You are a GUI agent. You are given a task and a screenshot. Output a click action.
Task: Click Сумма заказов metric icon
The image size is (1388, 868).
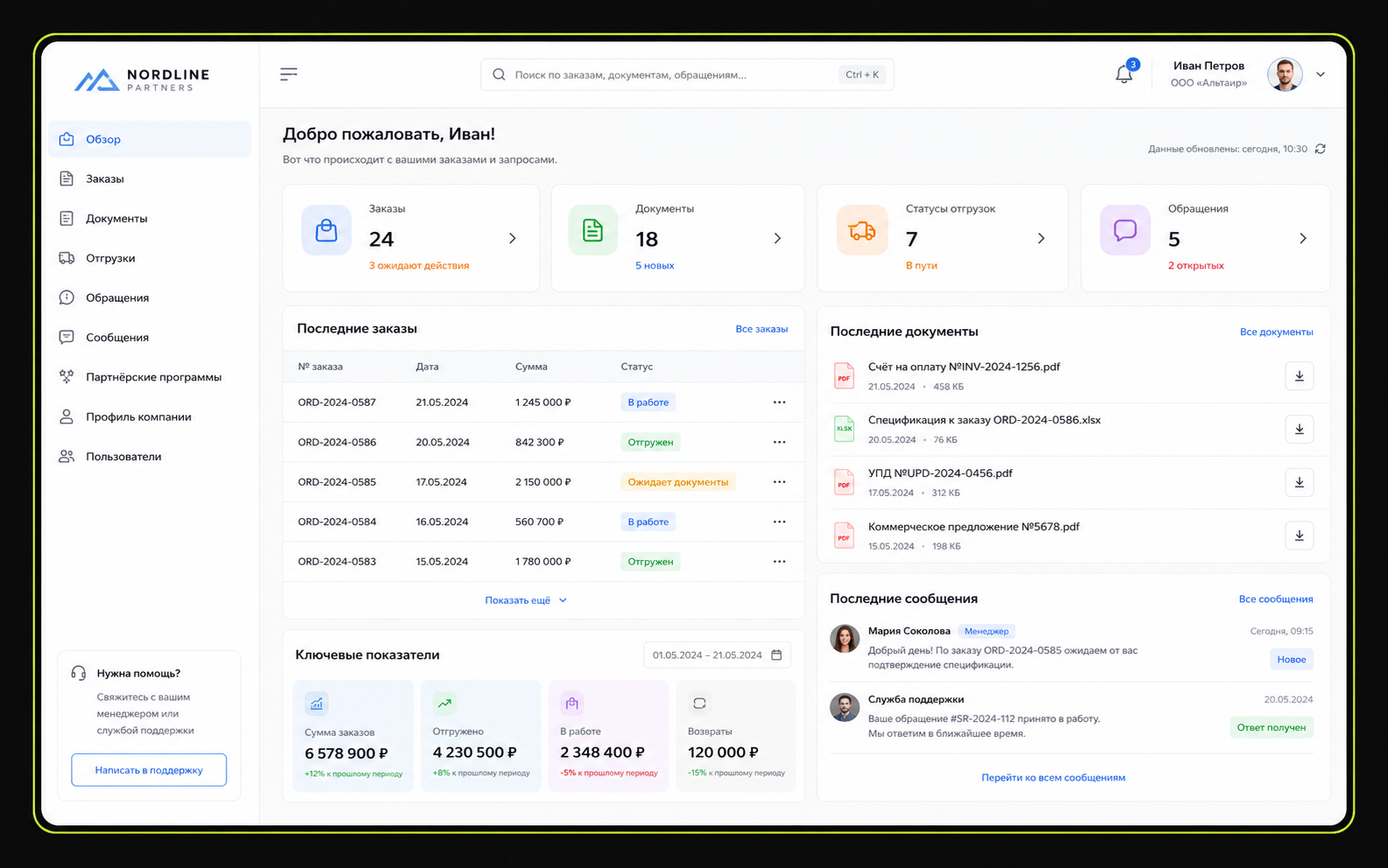[x=317, y=703]
